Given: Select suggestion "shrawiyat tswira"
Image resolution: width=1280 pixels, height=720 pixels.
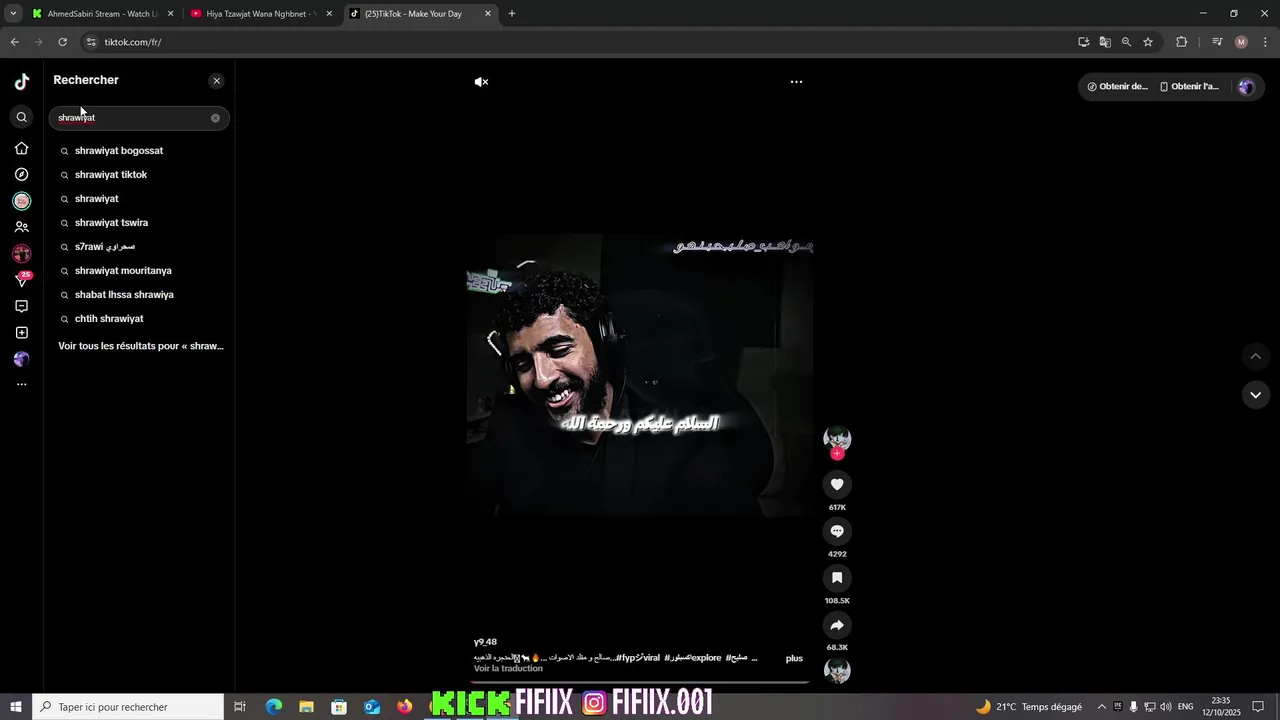Looking at the screenshot, I should tap(111, 223).
